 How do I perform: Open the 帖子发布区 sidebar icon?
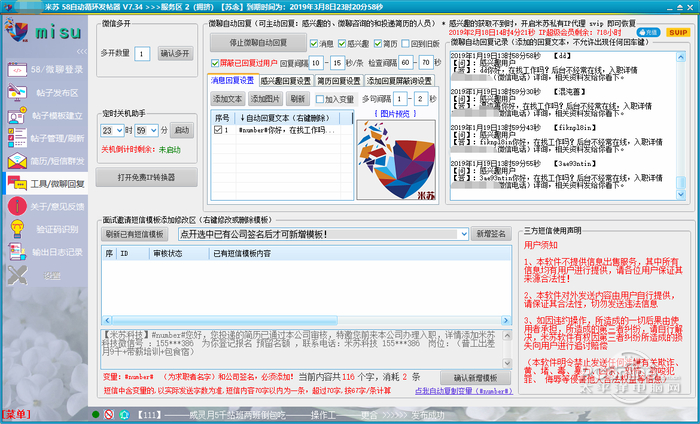[x=17, y=92]
